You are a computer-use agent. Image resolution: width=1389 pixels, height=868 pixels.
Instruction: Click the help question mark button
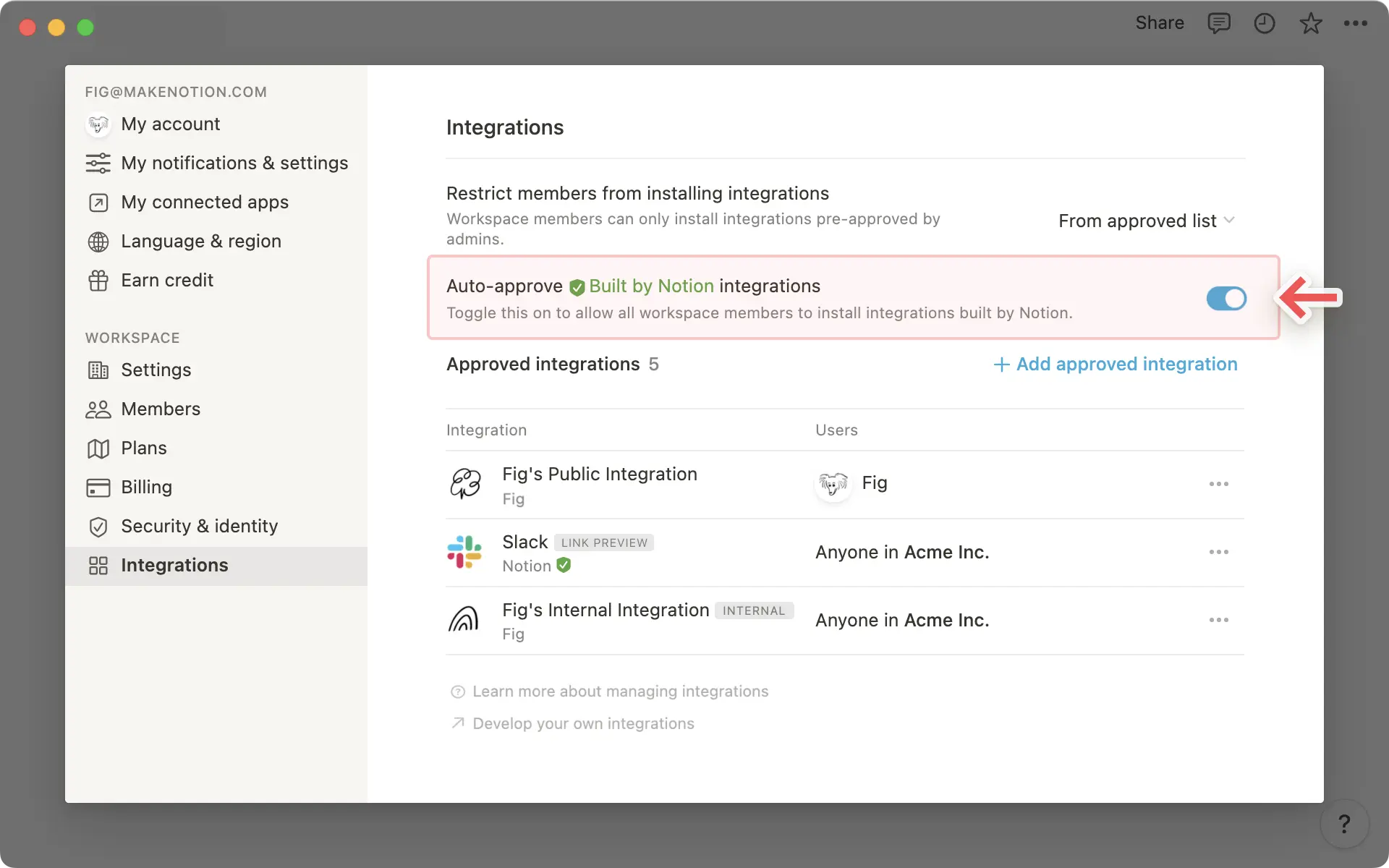(1344, 823)
